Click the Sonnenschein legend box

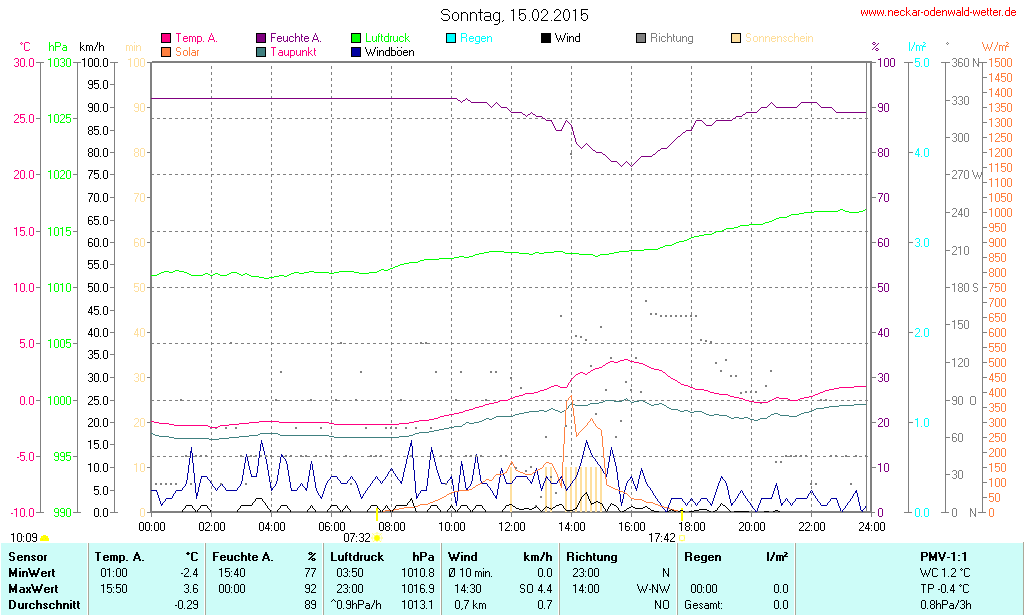(737, 38)
